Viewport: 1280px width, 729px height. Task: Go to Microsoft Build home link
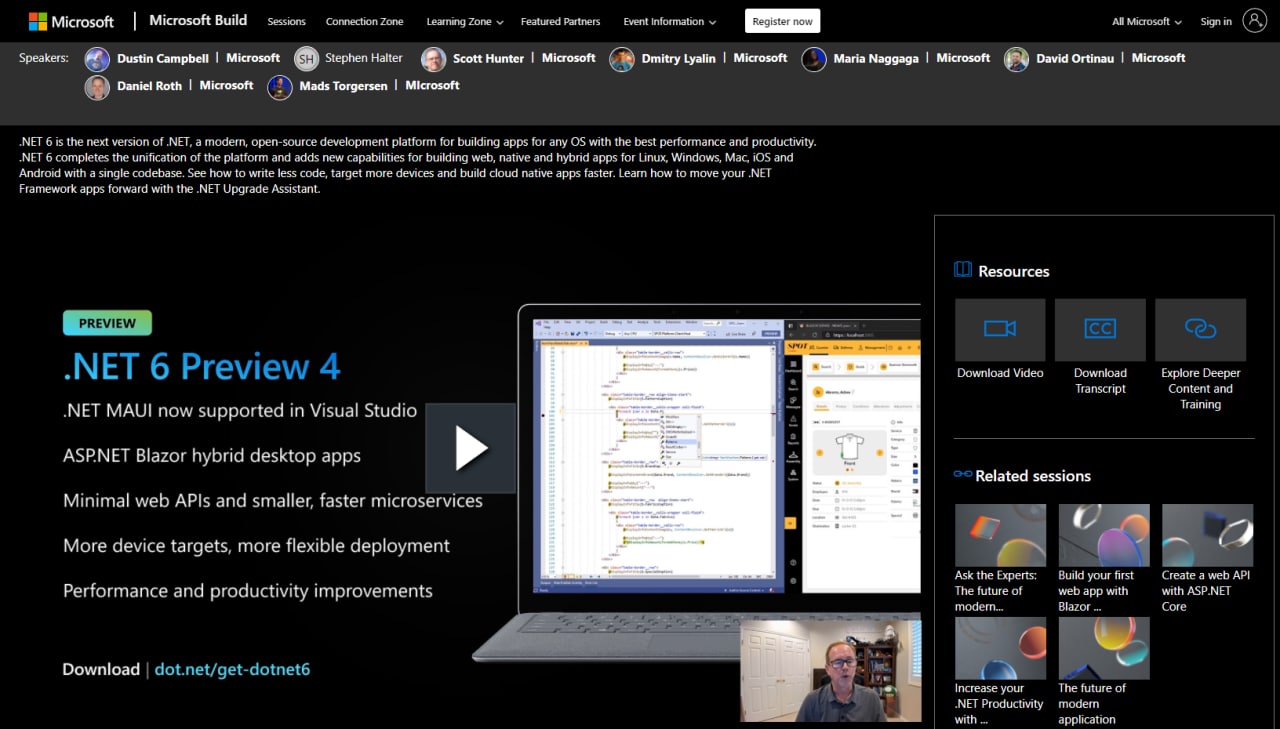198,20
